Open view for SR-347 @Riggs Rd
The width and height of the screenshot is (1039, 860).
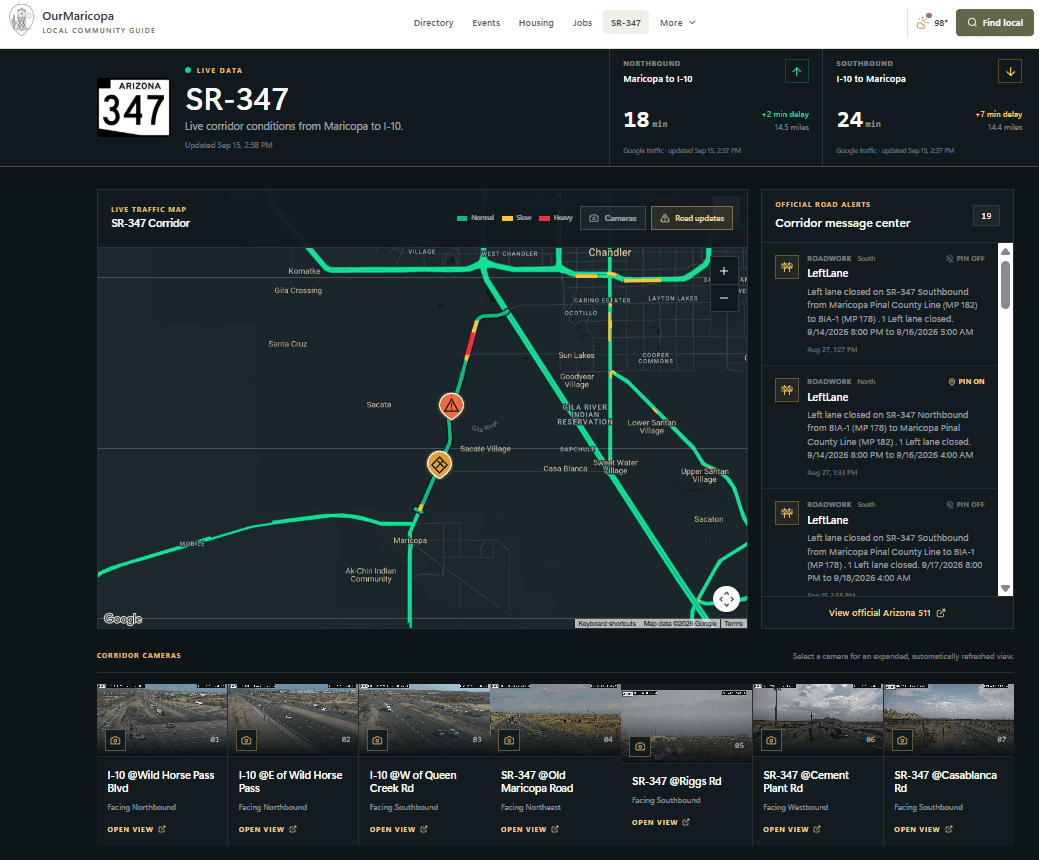pyautogui.click(x=661, y=822)
